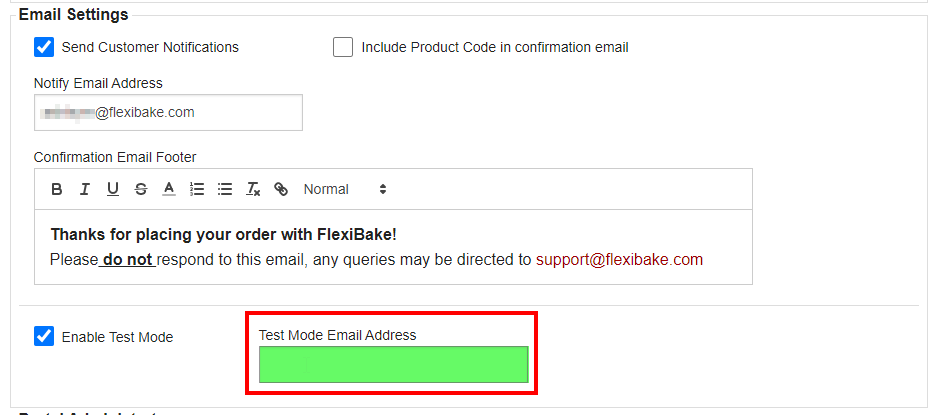Disable the Enable Test Mode checkbox
The image size is (948, 415).
coord(44,336)
